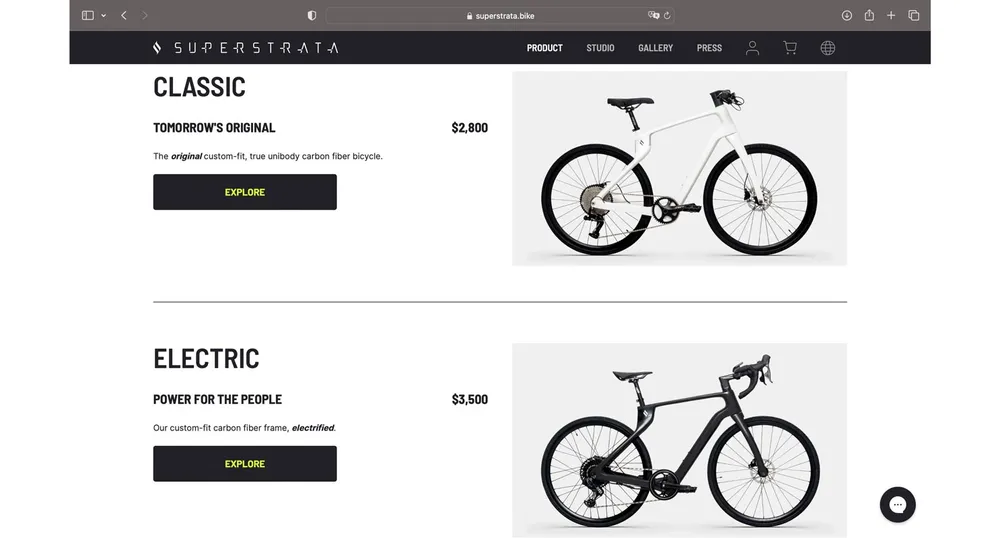Click the Superstrata logo
The height and width of the screenshot is (538, 1000).
(246, 48)
